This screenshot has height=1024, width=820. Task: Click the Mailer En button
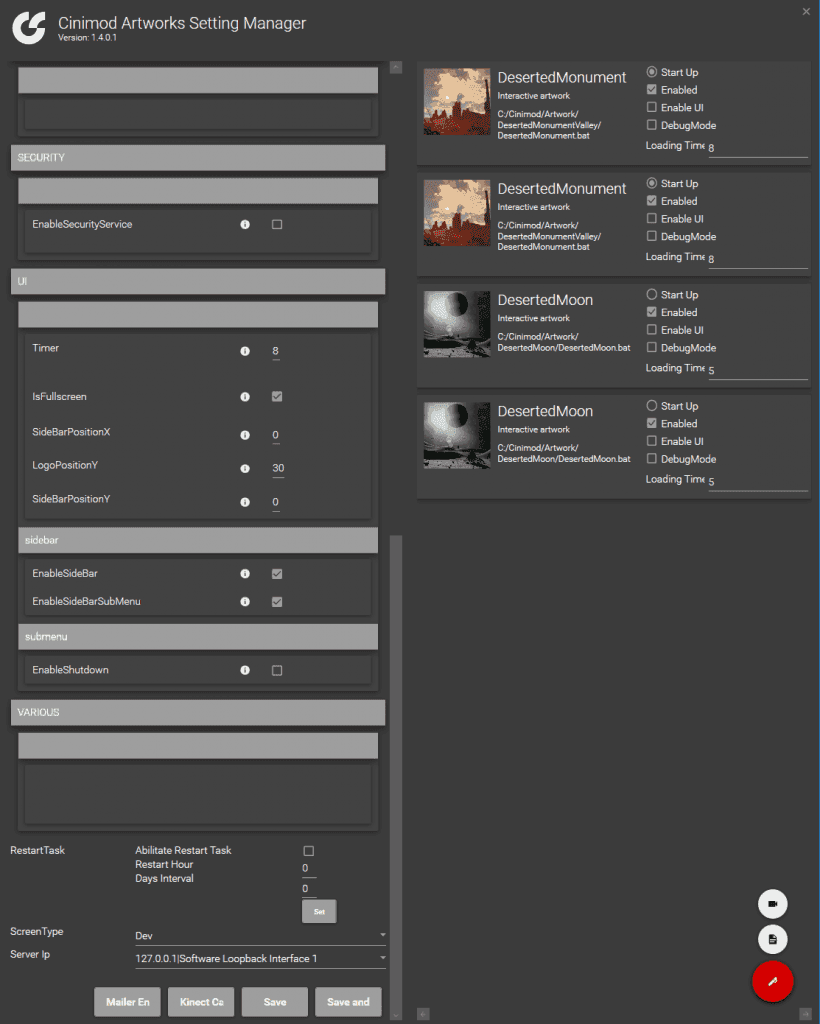coord(127,1002)
